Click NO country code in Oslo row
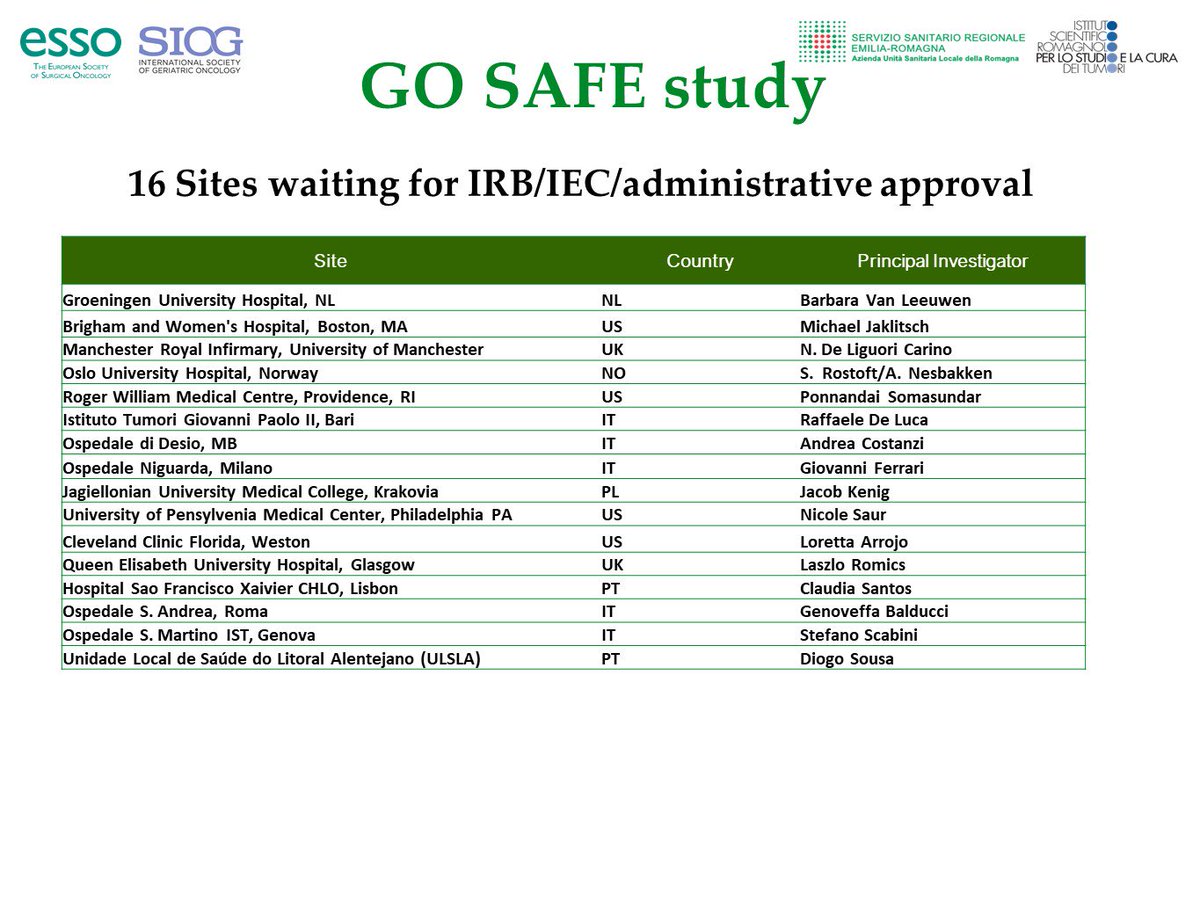Screen dimensions: 1200x900 (612, 374)
